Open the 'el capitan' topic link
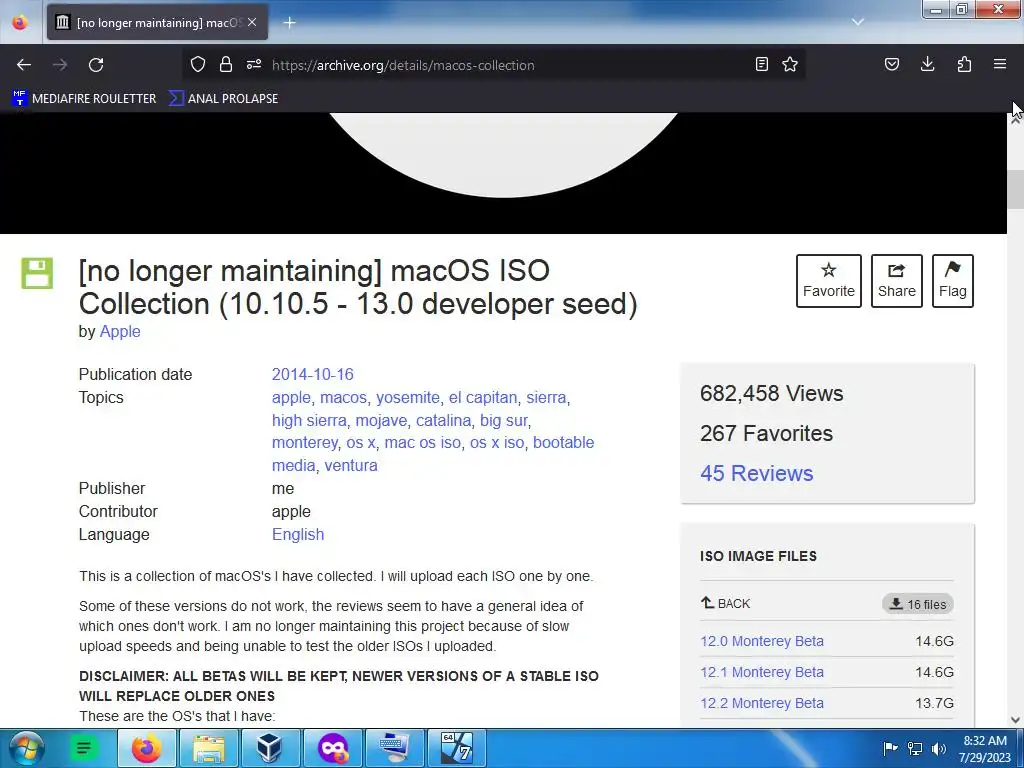This screenshot has width=1024, height=768. [x=483, y=397]
